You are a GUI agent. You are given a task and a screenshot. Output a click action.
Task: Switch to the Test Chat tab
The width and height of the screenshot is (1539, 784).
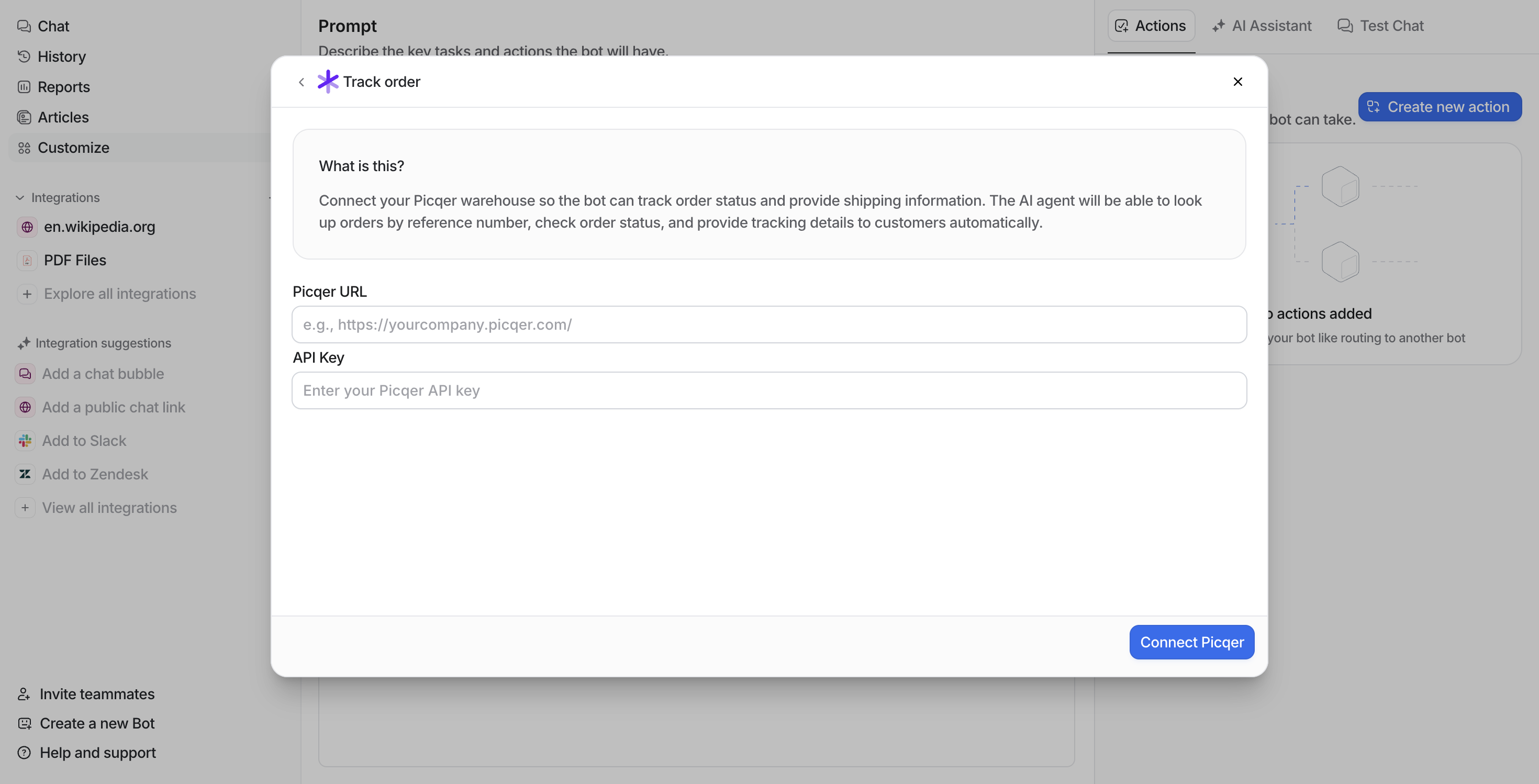click(1380, 26)
